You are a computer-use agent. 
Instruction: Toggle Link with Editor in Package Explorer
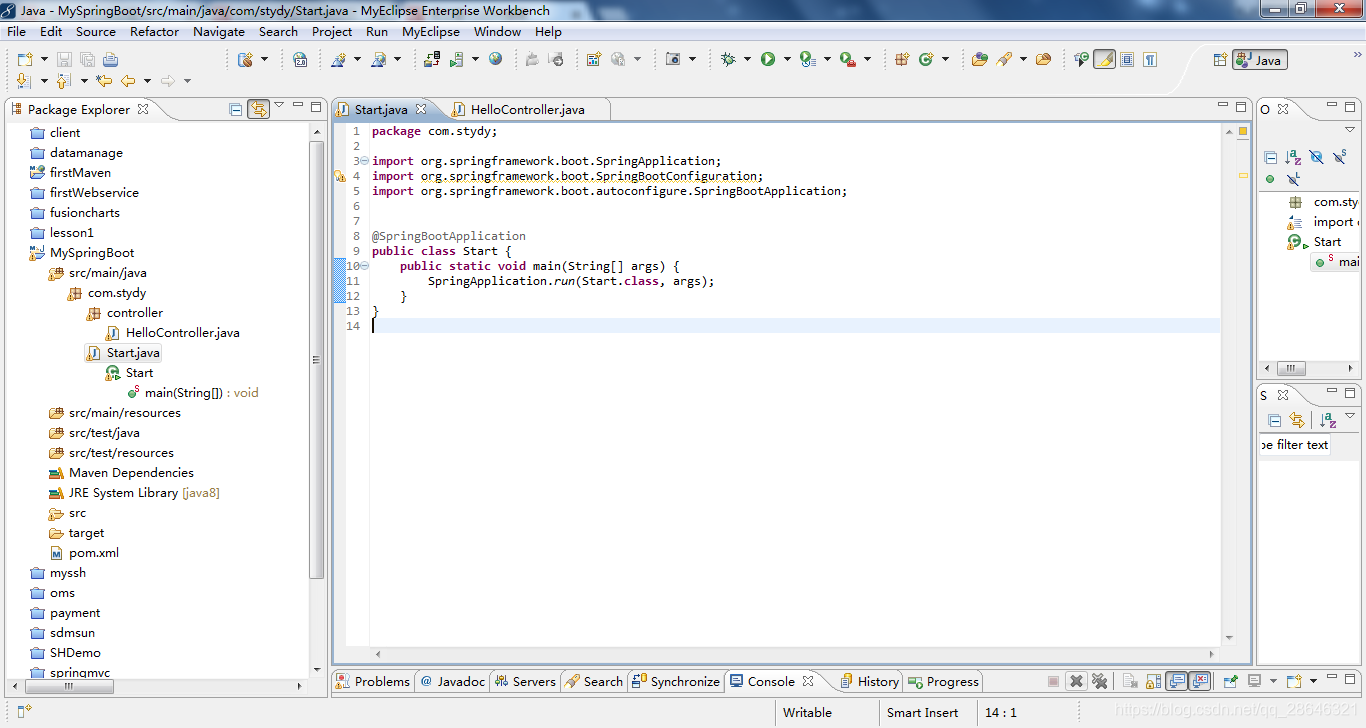coord(258,109)
